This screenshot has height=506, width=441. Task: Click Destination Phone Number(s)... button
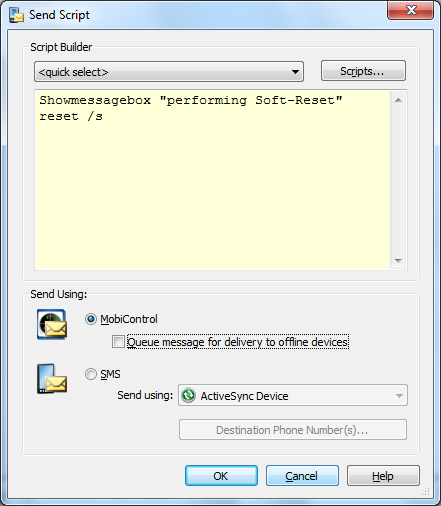293,430
